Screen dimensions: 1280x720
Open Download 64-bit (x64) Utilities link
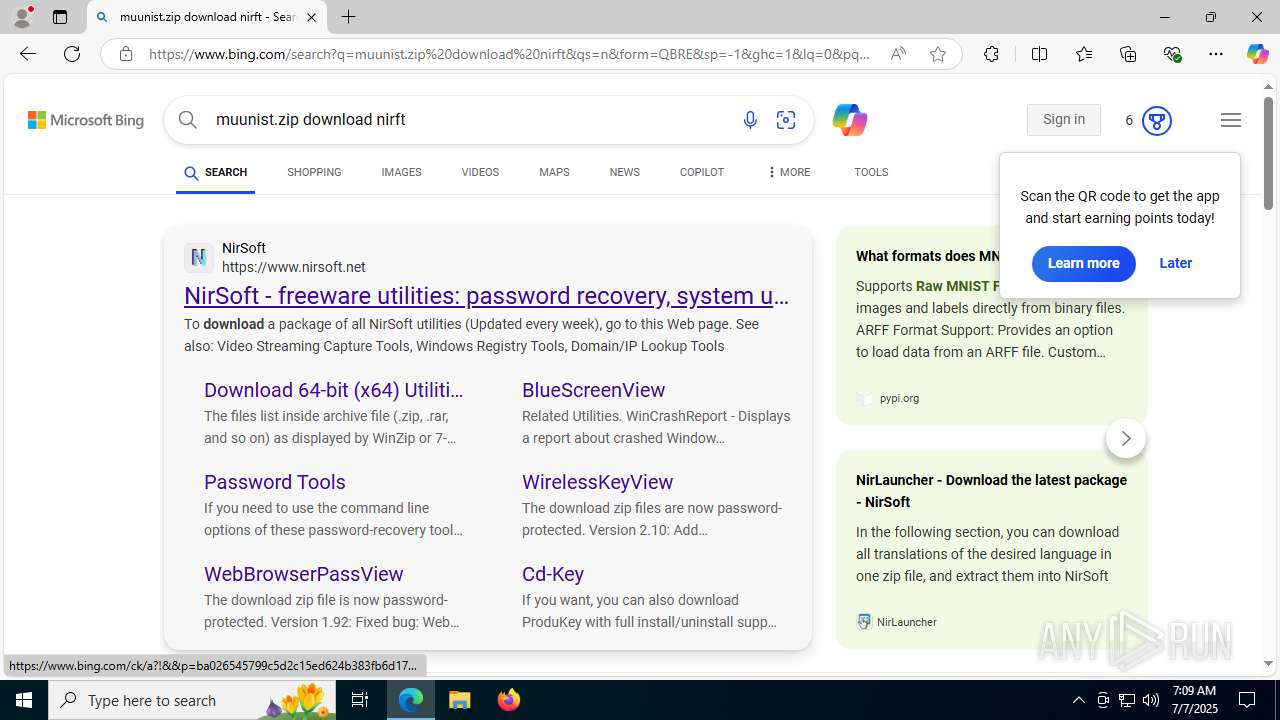(x=333, y=390)
